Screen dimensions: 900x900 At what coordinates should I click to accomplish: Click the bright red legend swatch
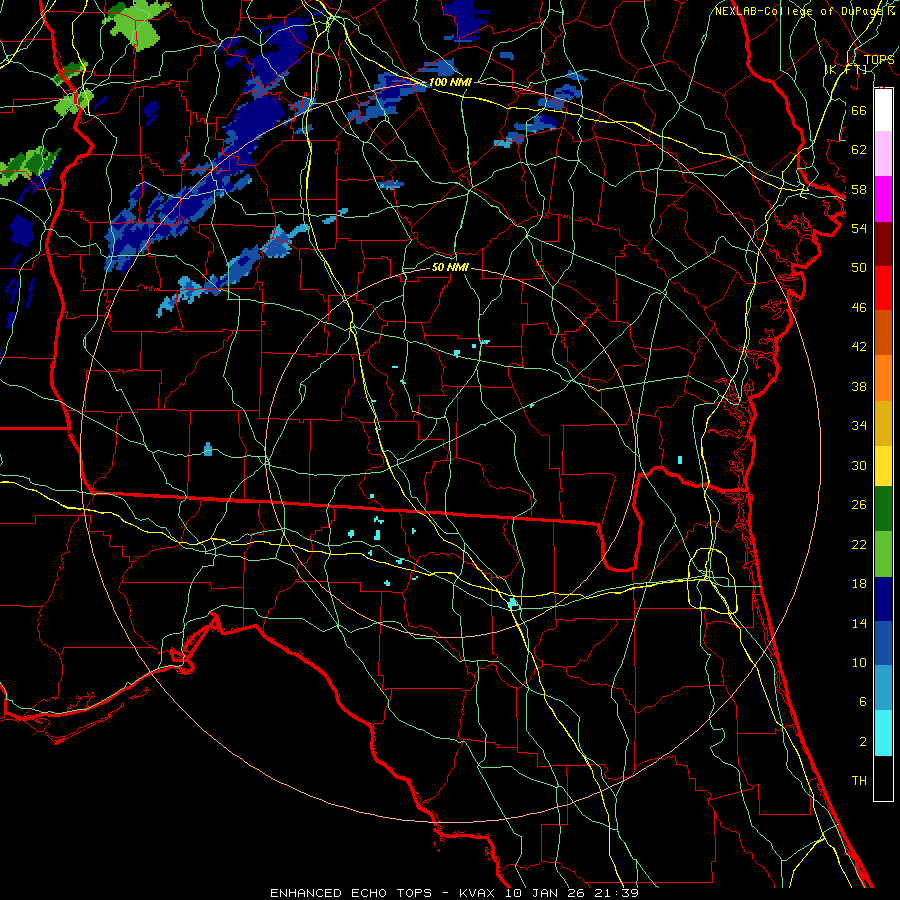883,288
